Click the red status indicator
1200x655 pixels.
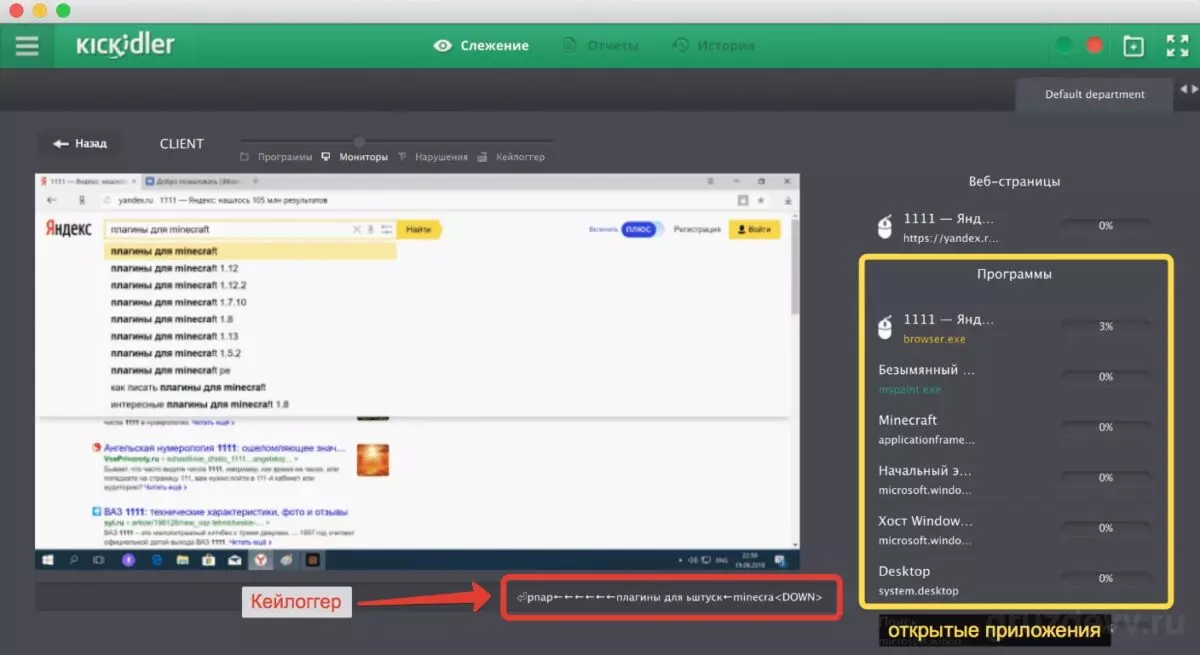click(x=1095, y=45)
